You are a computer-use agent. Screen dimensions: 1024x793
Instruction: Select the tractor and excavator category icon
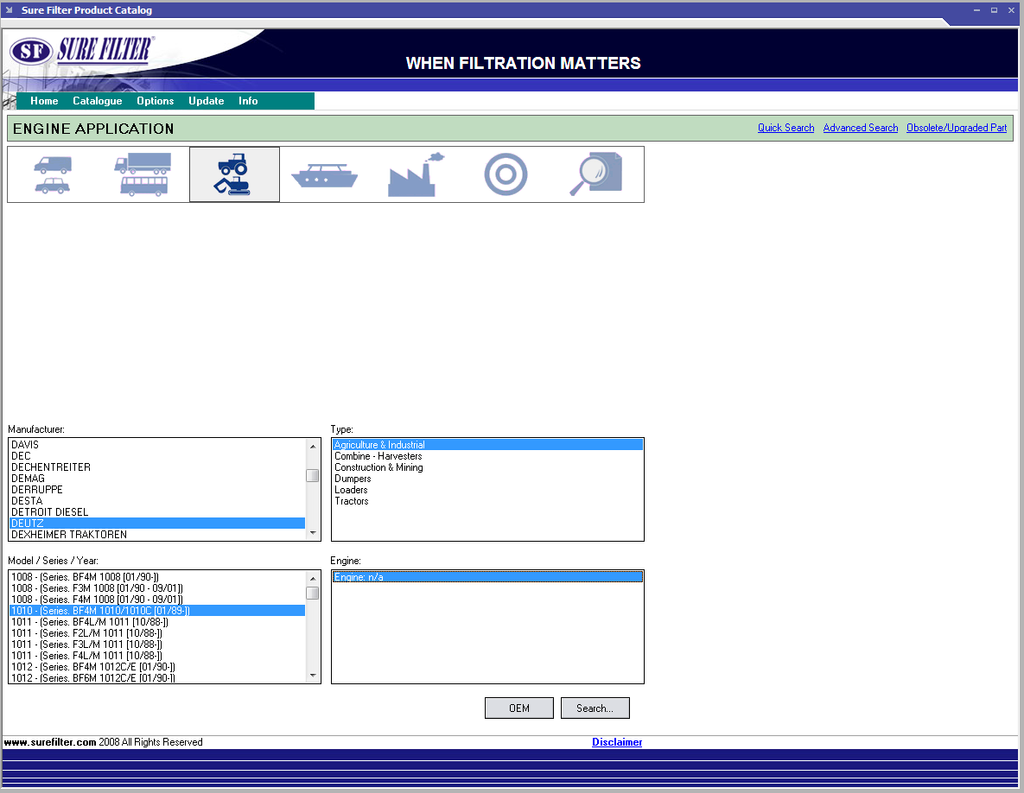coord(234,174)
